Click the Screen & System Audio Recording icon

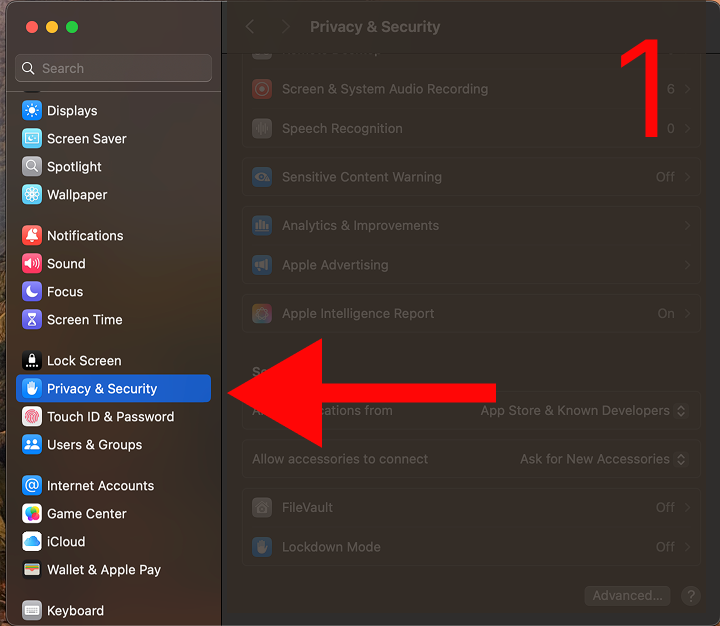(262, 89)
